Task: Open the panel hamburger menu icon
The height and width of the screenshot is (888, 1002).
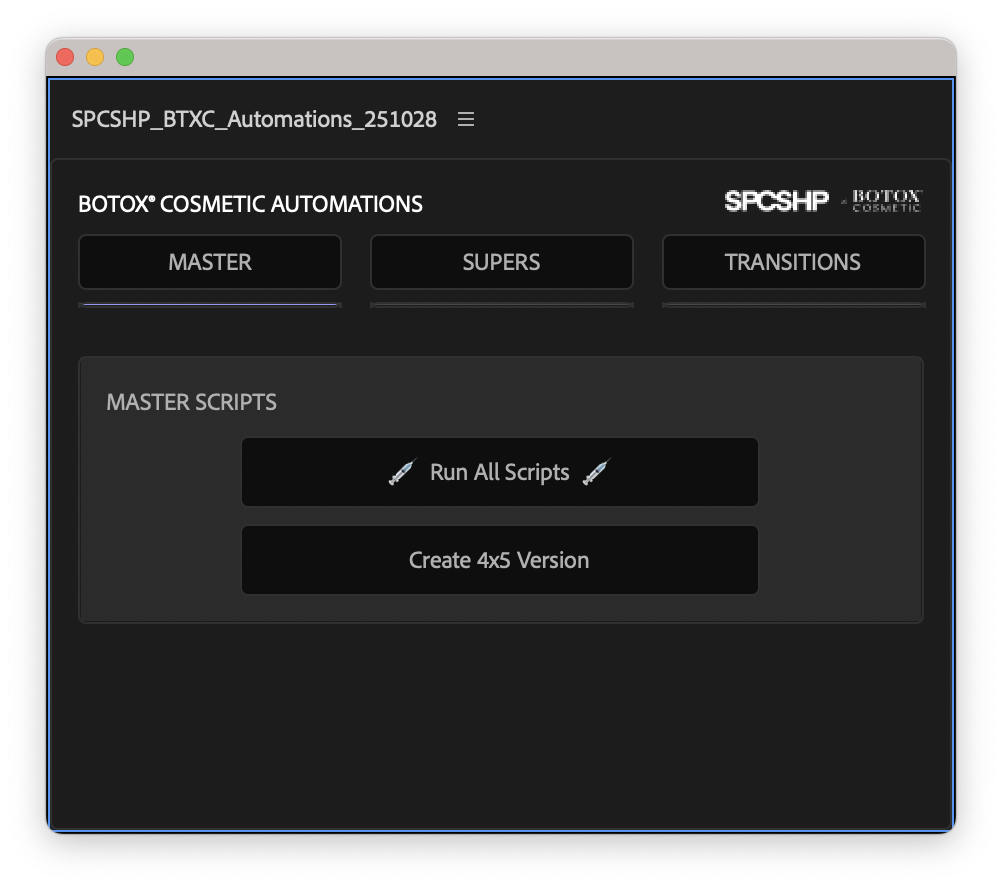Action: 466,119
